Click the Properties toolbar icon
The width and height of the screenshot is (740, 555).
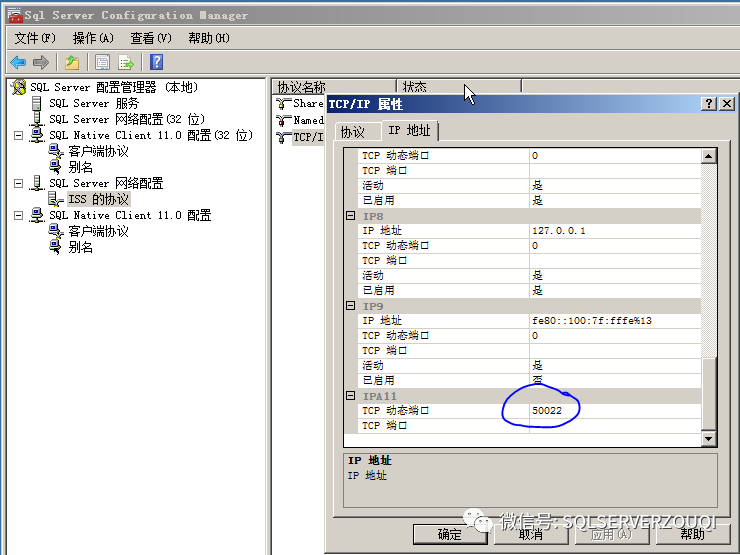[x=102, y=62]
